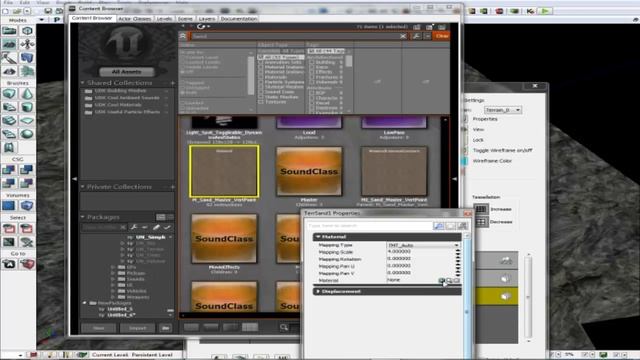Click the CSG Subtract icon
640x360 pixels.
(27, 170)
